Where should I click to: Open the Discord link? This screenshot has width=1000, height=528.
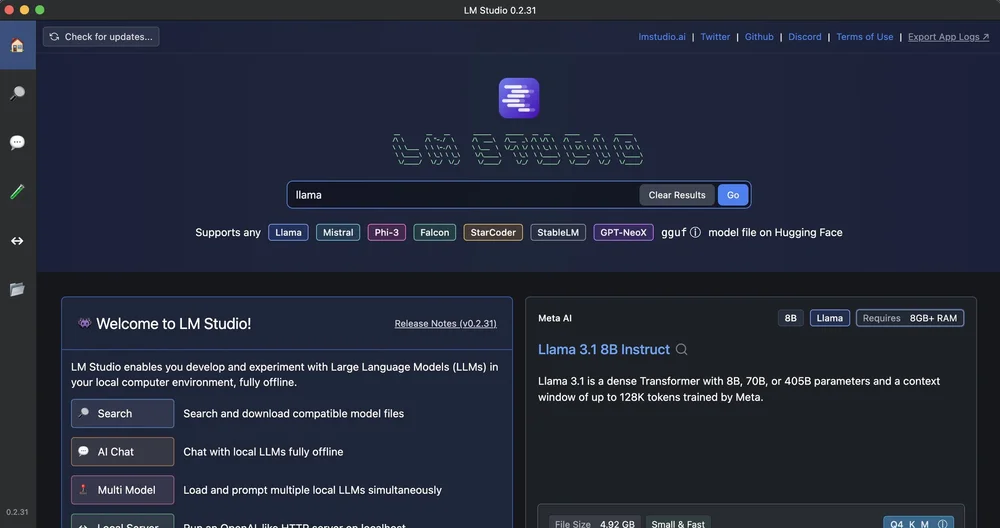pos(805,37)
